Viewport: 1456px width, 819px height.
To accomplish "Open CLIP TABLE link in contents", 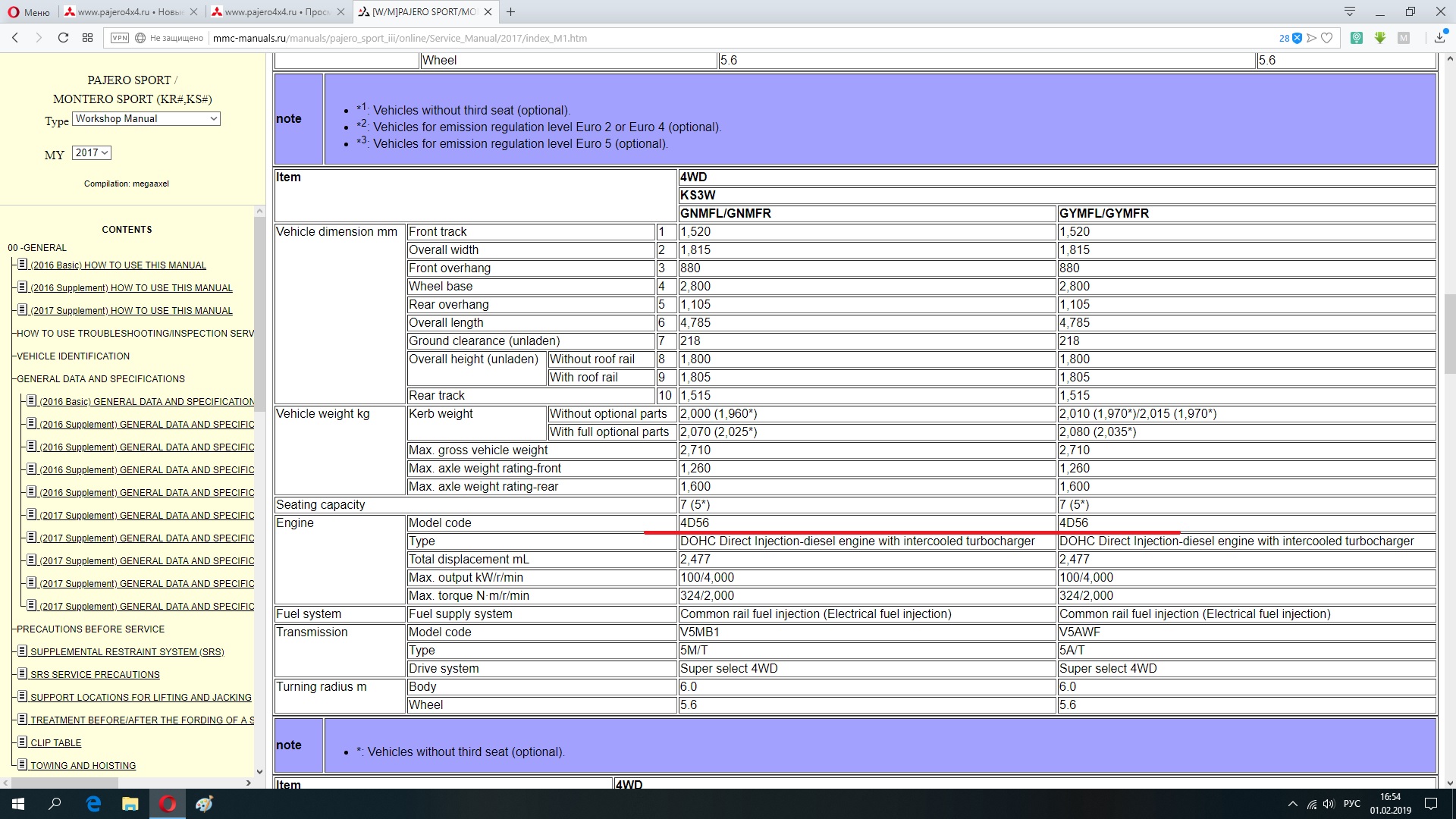I will click(55, 743).
